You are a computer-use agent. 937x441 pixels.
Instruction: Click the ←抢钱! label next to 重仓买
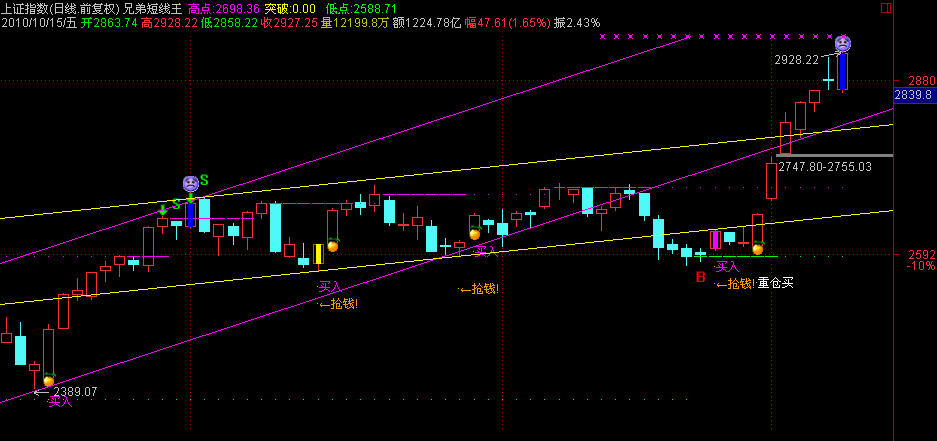pyautogui.click(x=736, y=284)
